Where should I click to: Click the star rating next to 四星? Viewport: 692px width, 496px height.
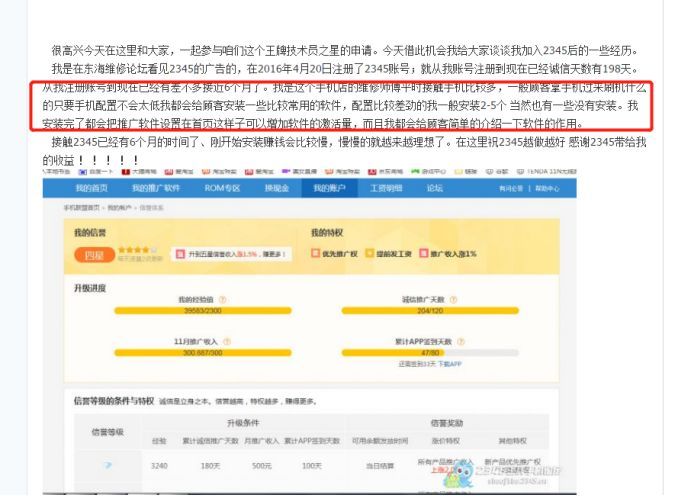pos(137,250)
